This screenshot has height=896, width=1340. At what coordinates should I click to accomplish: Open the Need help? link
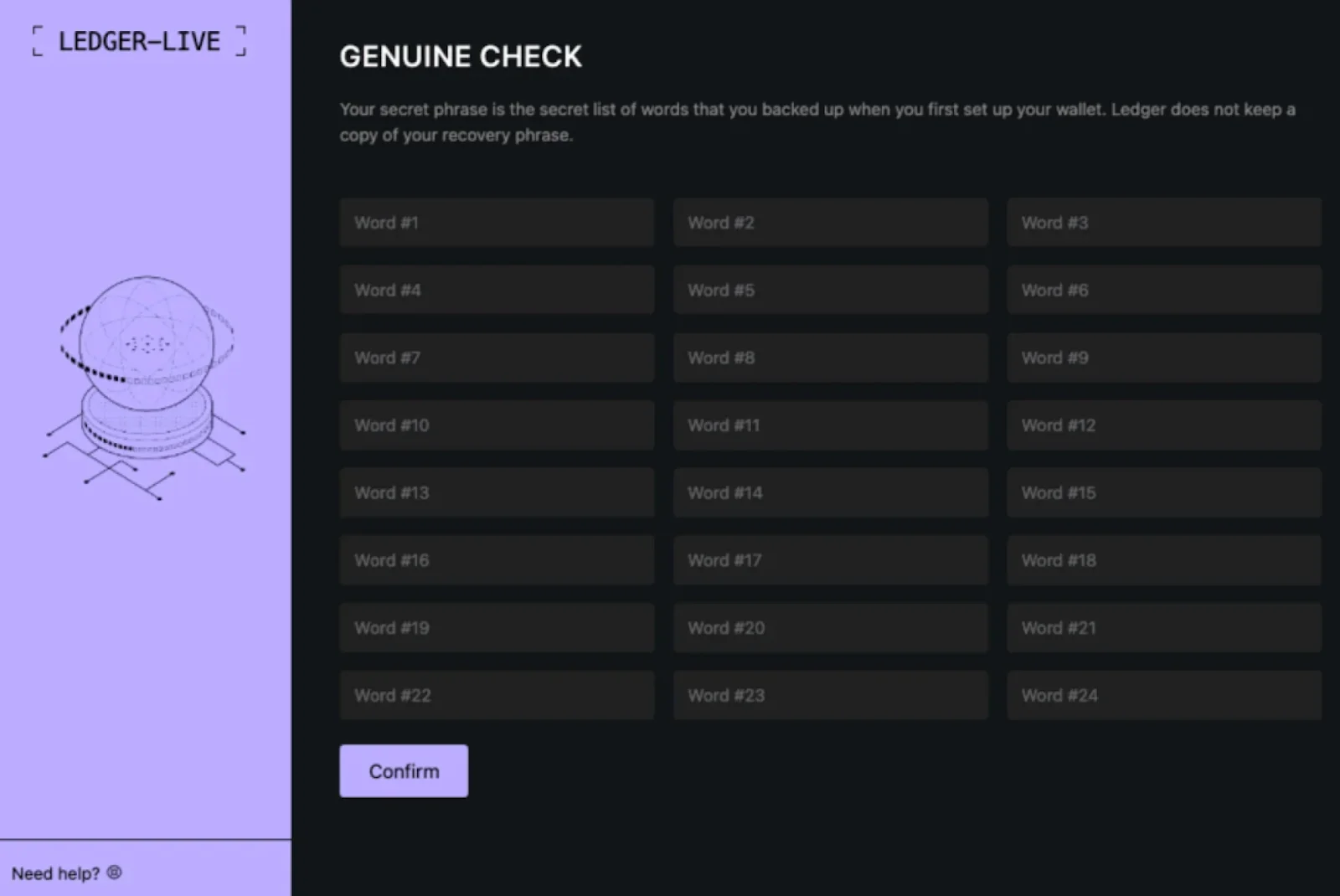pos(54,873)
